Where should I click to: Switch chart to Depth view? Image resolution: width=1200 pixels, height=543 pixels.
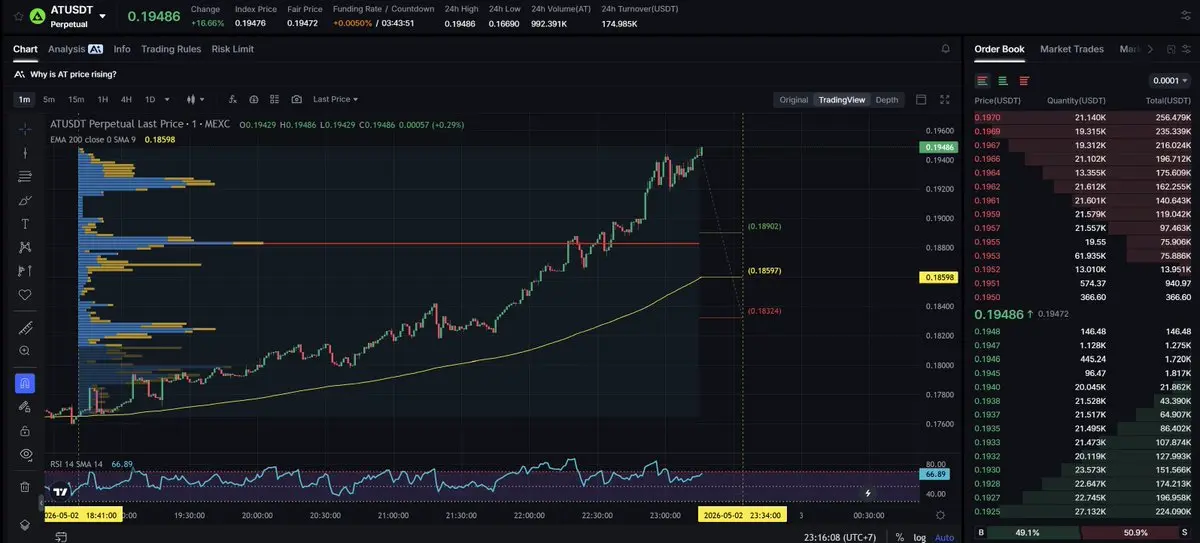[887, 100]
